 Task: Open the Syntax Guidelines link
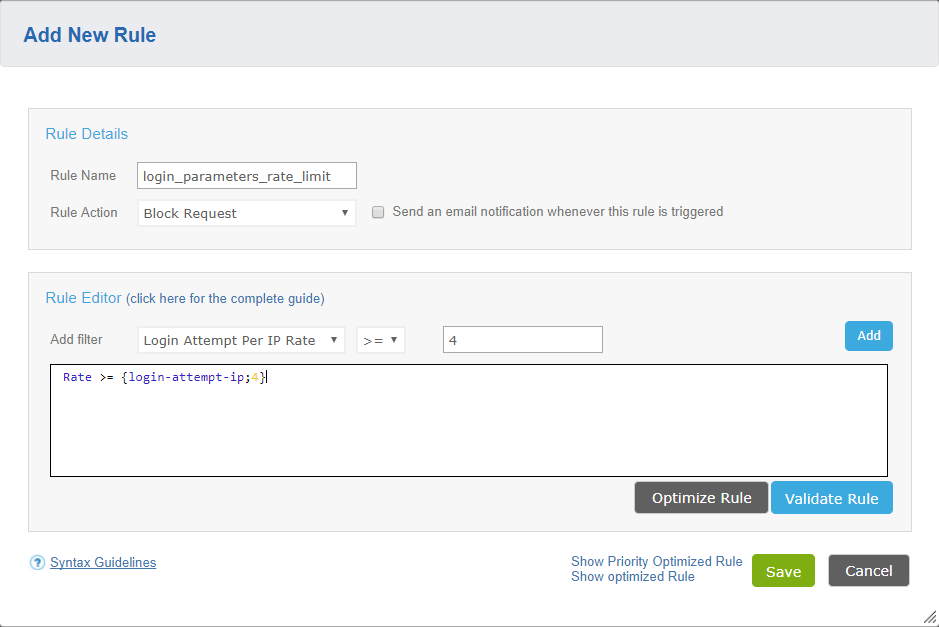(x=103, y=562)
